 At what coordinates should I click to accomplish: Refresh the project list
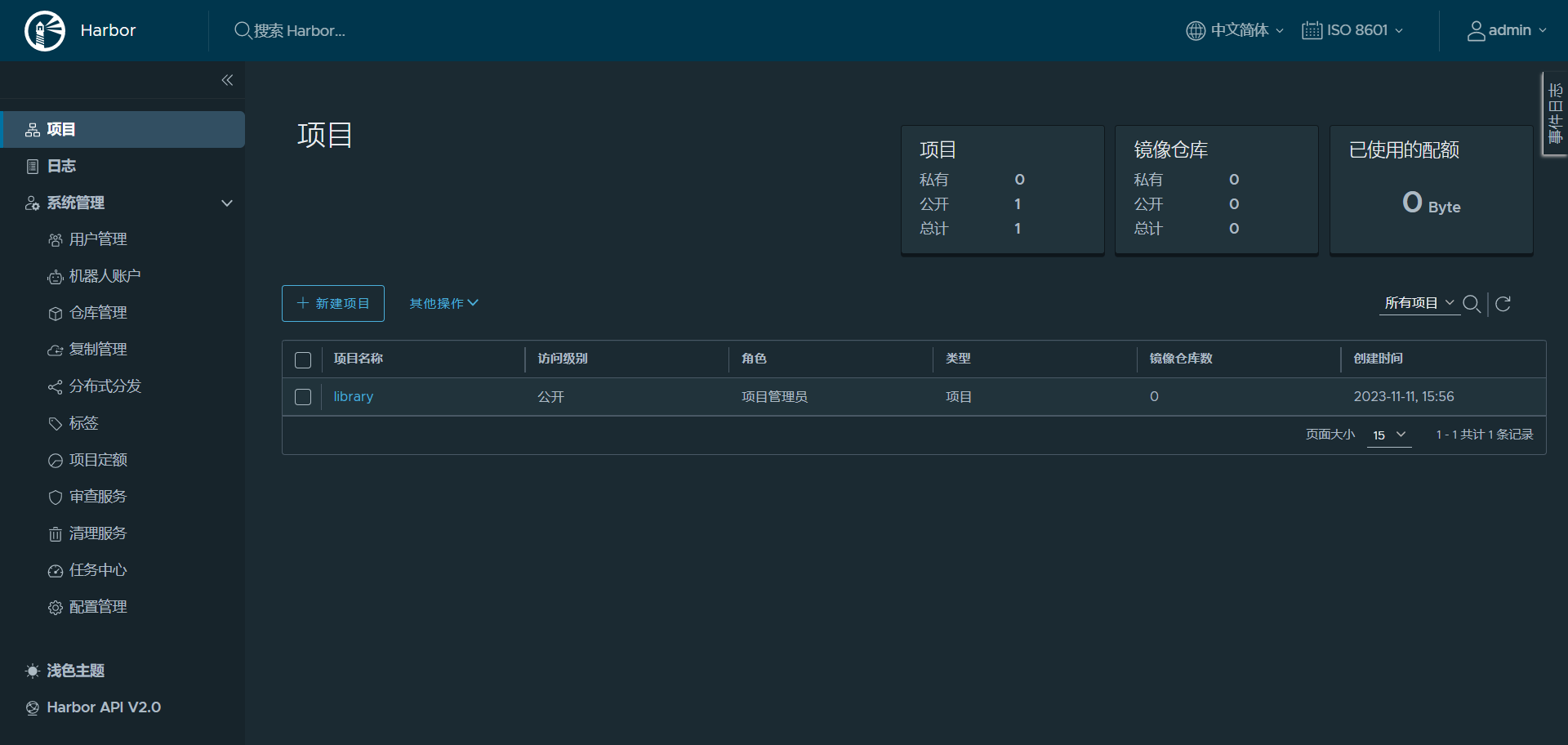[x=1503, y=304]
